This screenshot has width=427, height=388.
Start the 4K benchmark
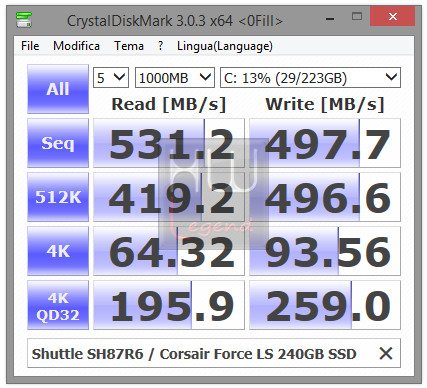click(x=58, y=251)
